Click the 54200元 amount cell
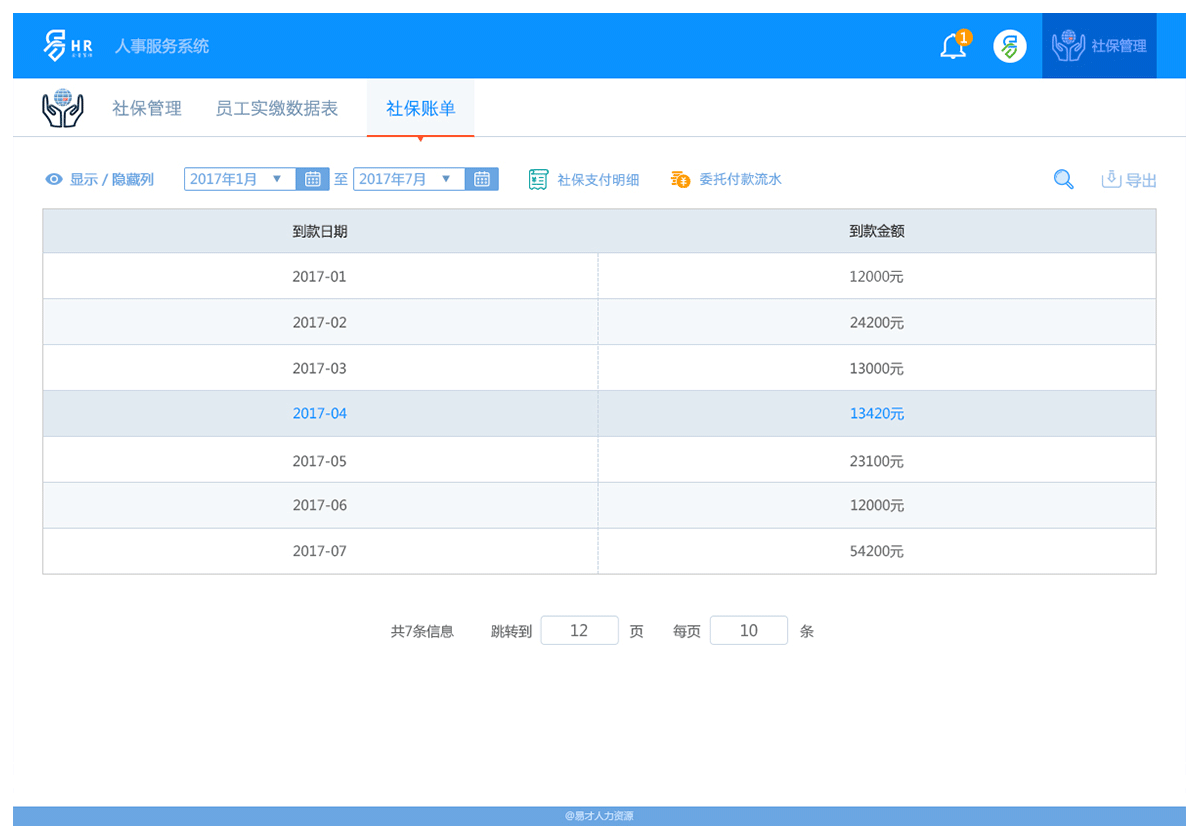Viewport: 1200px width, 840px height. point(877,551)
